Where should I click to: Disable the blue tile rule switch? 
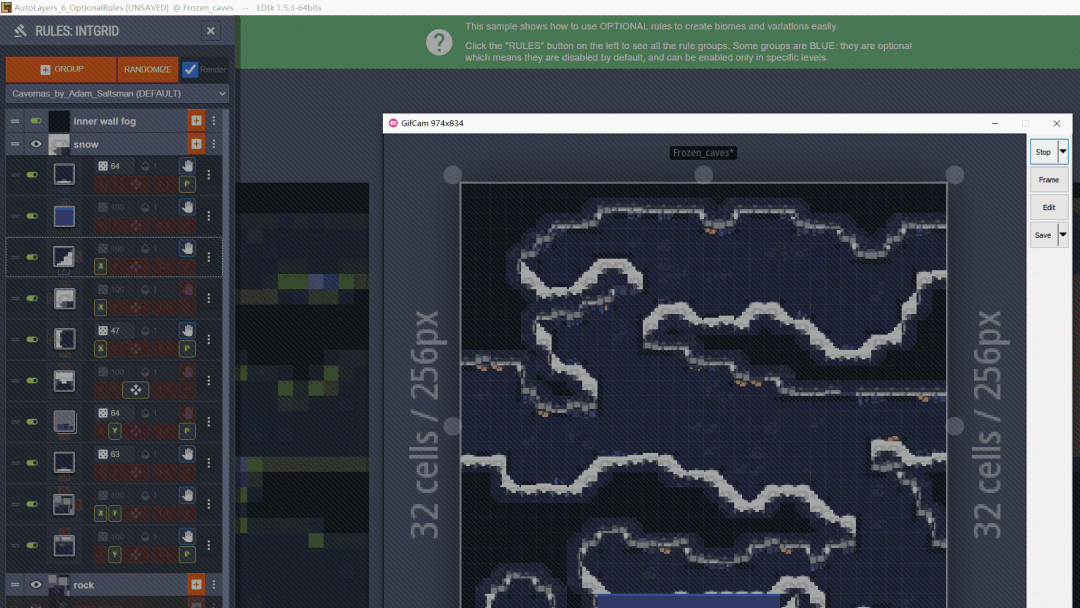pyautogui.click(x=32, y=216)
